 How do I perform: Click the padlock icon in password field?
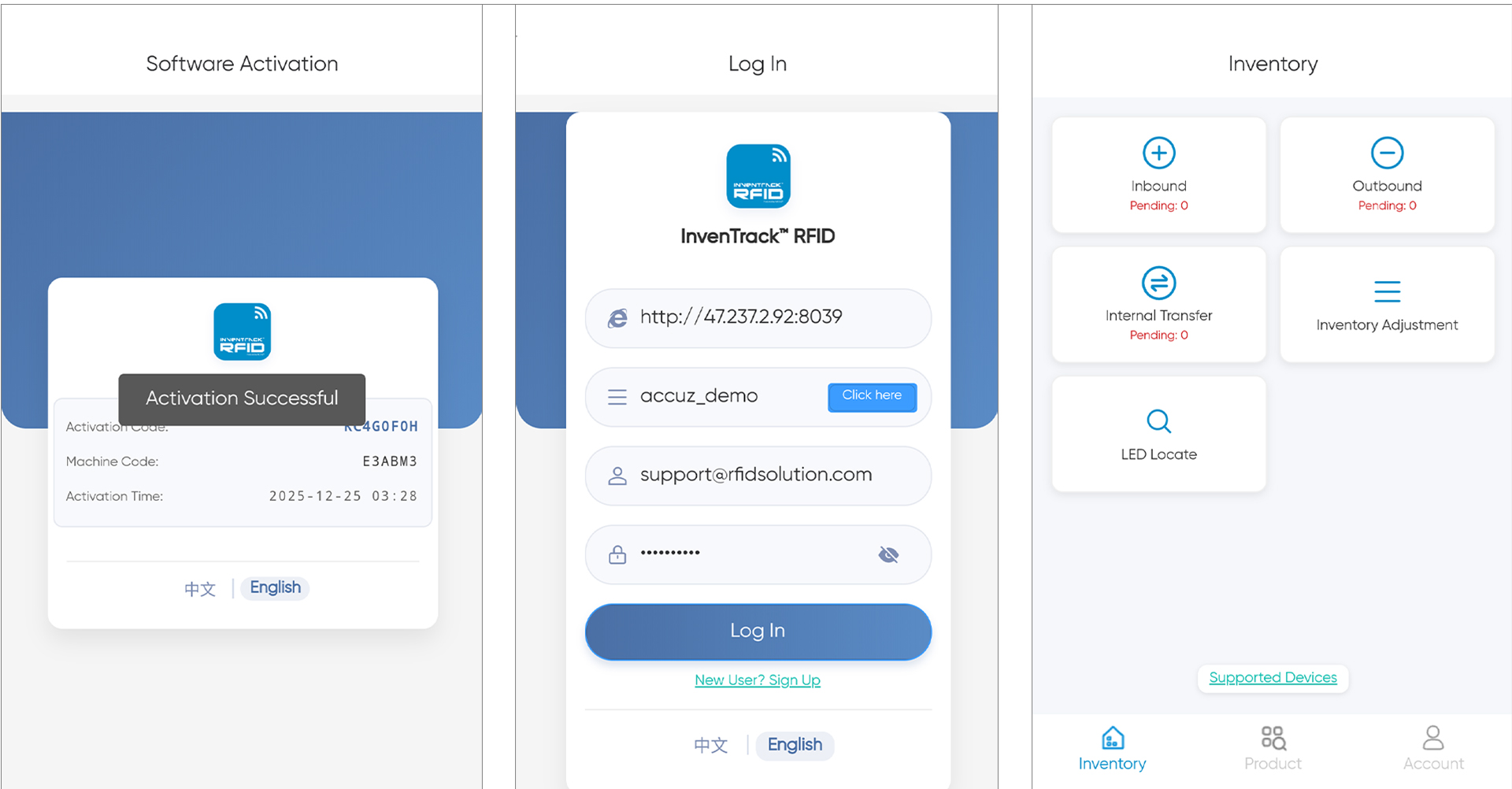point(617,554)
